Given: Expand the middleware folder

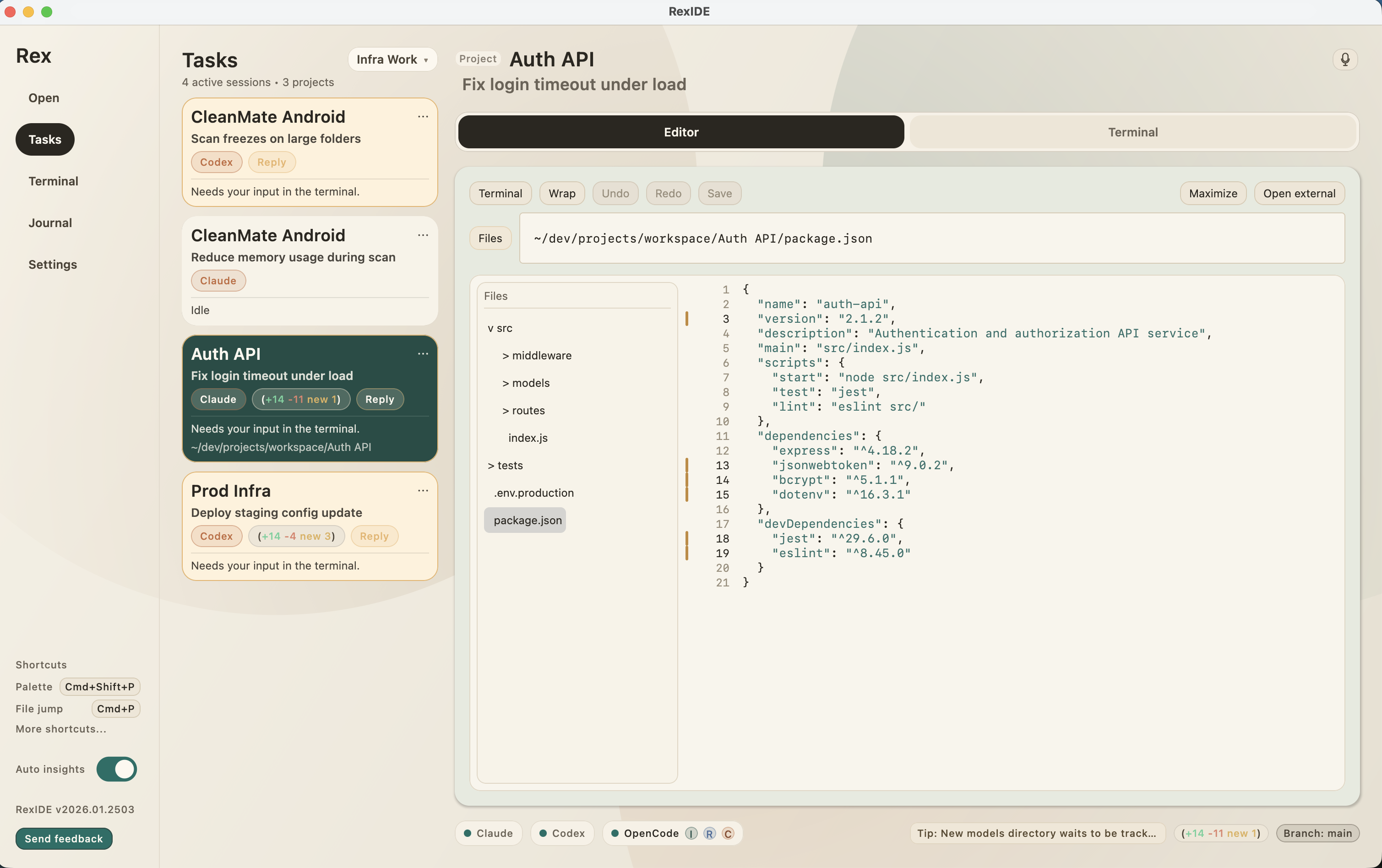Looking at the screenshot, I should (x=537, y=356).
